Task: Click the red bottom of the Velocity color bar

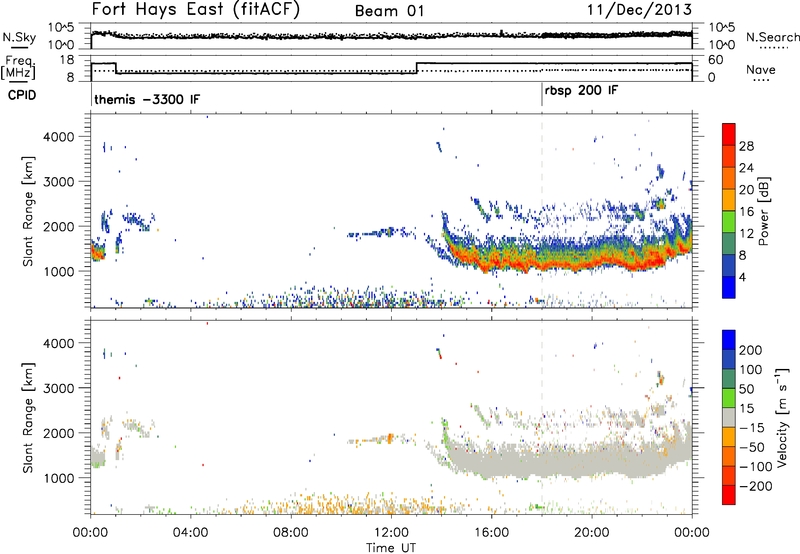Action: pos(729,495)
